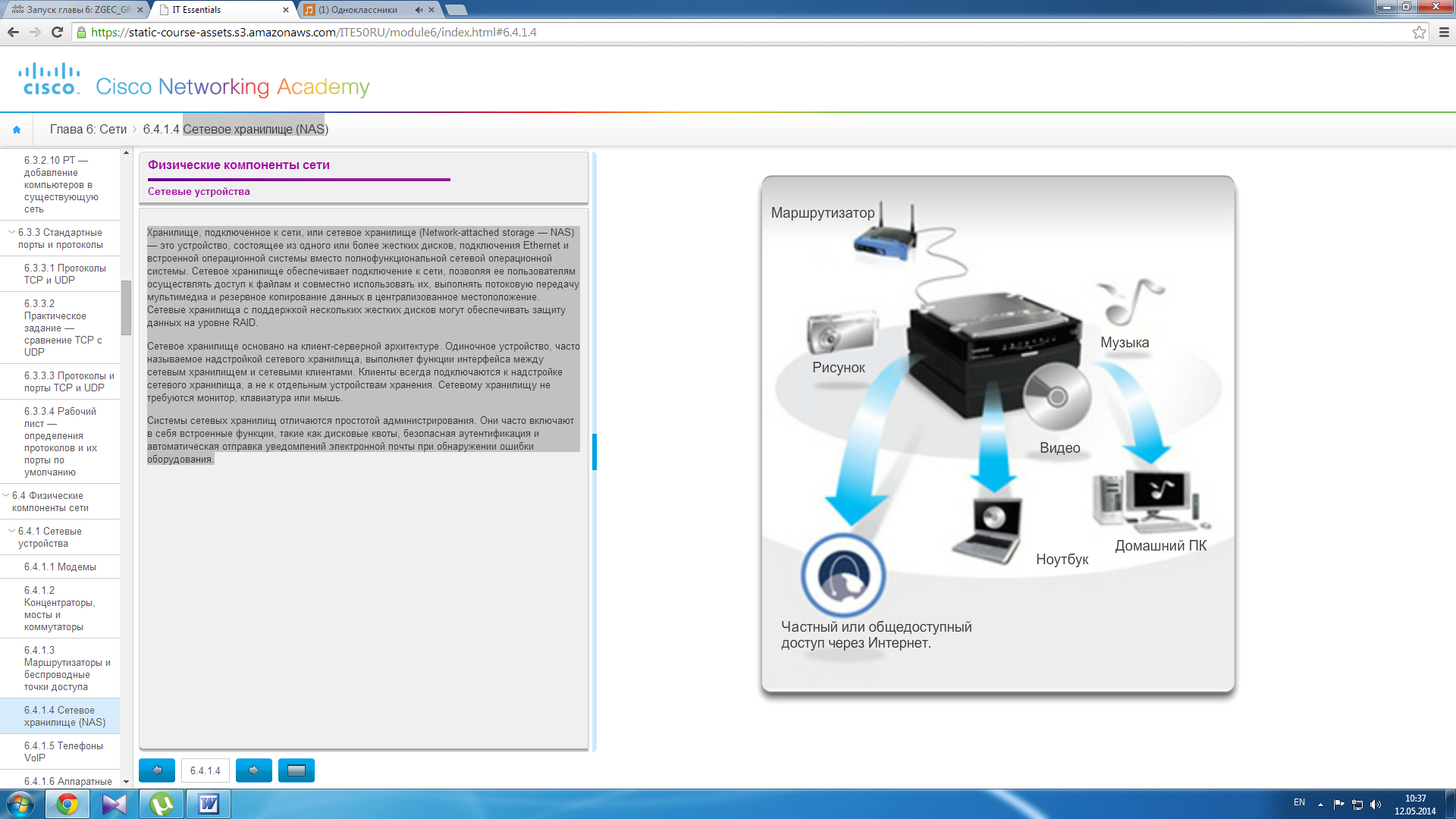Go to previous page with left arrow button
Image resolution: width=1456 pixels, height=819 pixels.
(157, 770)
